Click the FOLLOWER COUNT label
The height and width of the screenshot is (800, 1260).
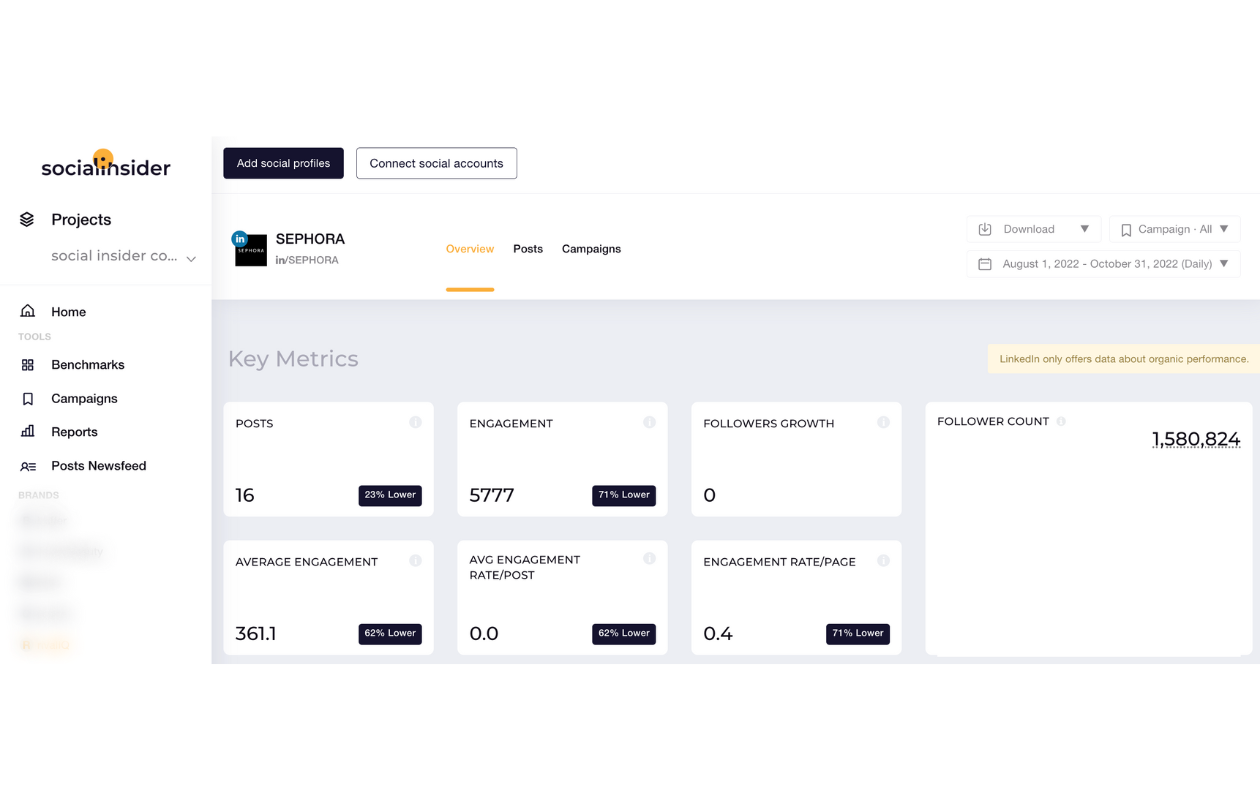(x=993, y=421)
